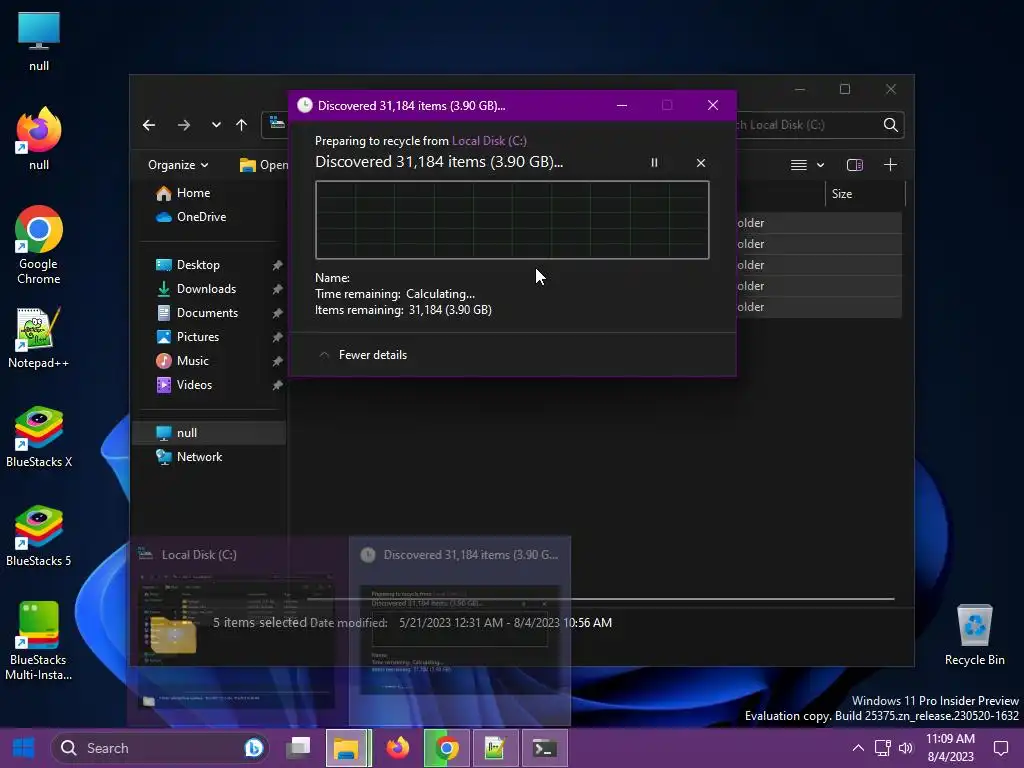
Task: Toggle the preview pane
Action: pyautogui.click(x=854, y=165)
